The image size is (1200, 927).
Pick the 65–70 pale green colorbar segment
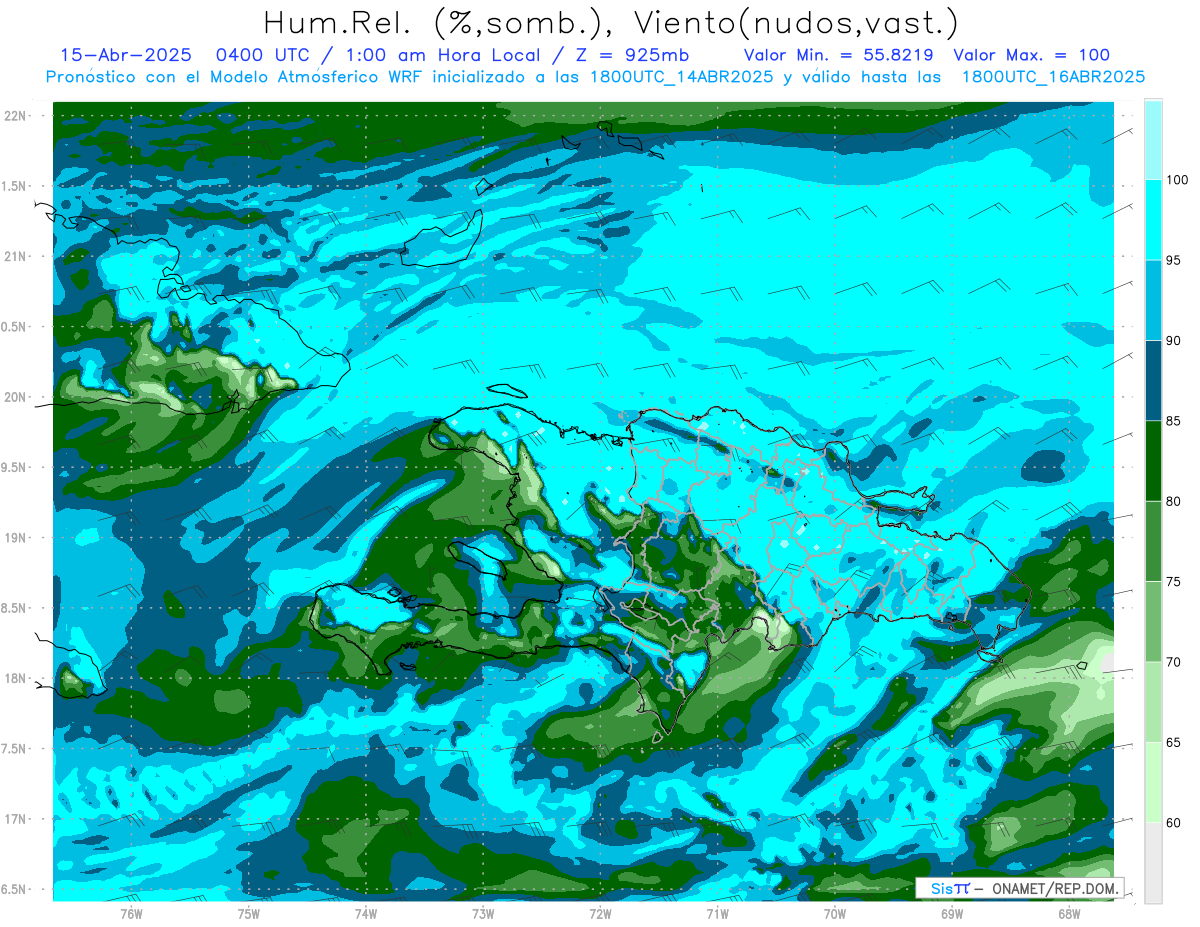click(x=1153, y=702)
